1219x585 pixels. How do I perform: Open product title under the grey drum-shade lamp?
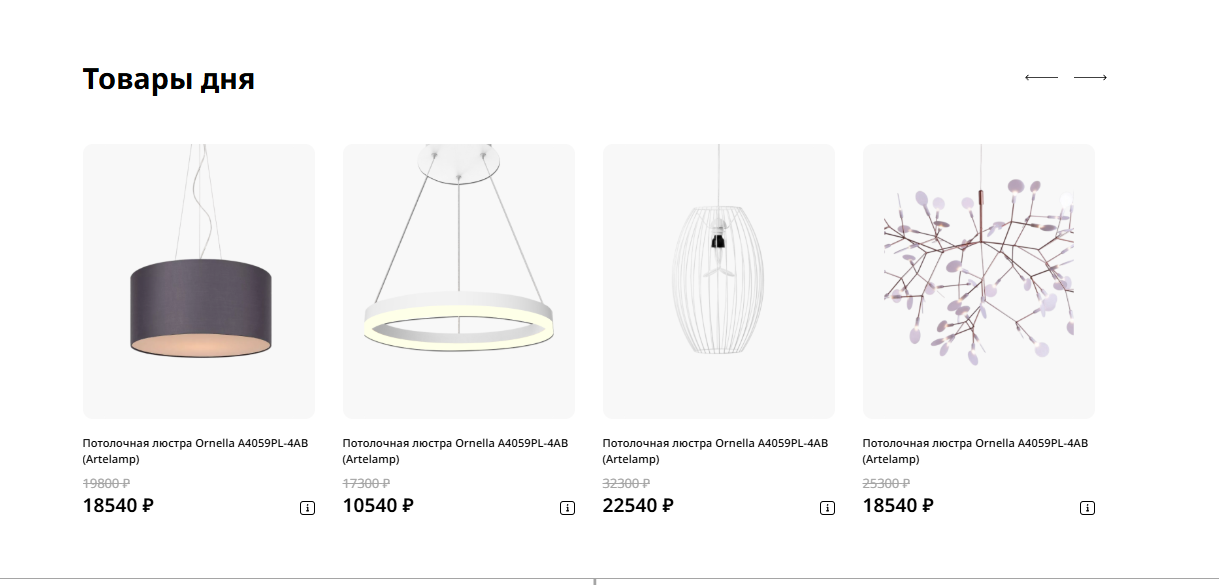click(x=195, y=451)
